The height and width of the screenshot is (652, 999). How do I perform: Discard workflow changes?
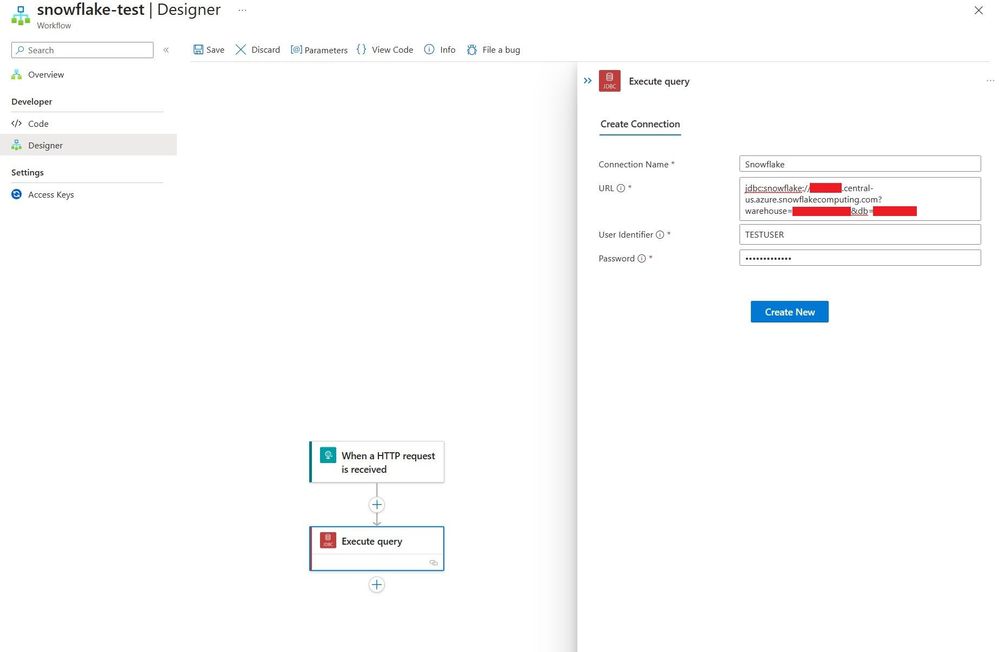click(258, 50)
